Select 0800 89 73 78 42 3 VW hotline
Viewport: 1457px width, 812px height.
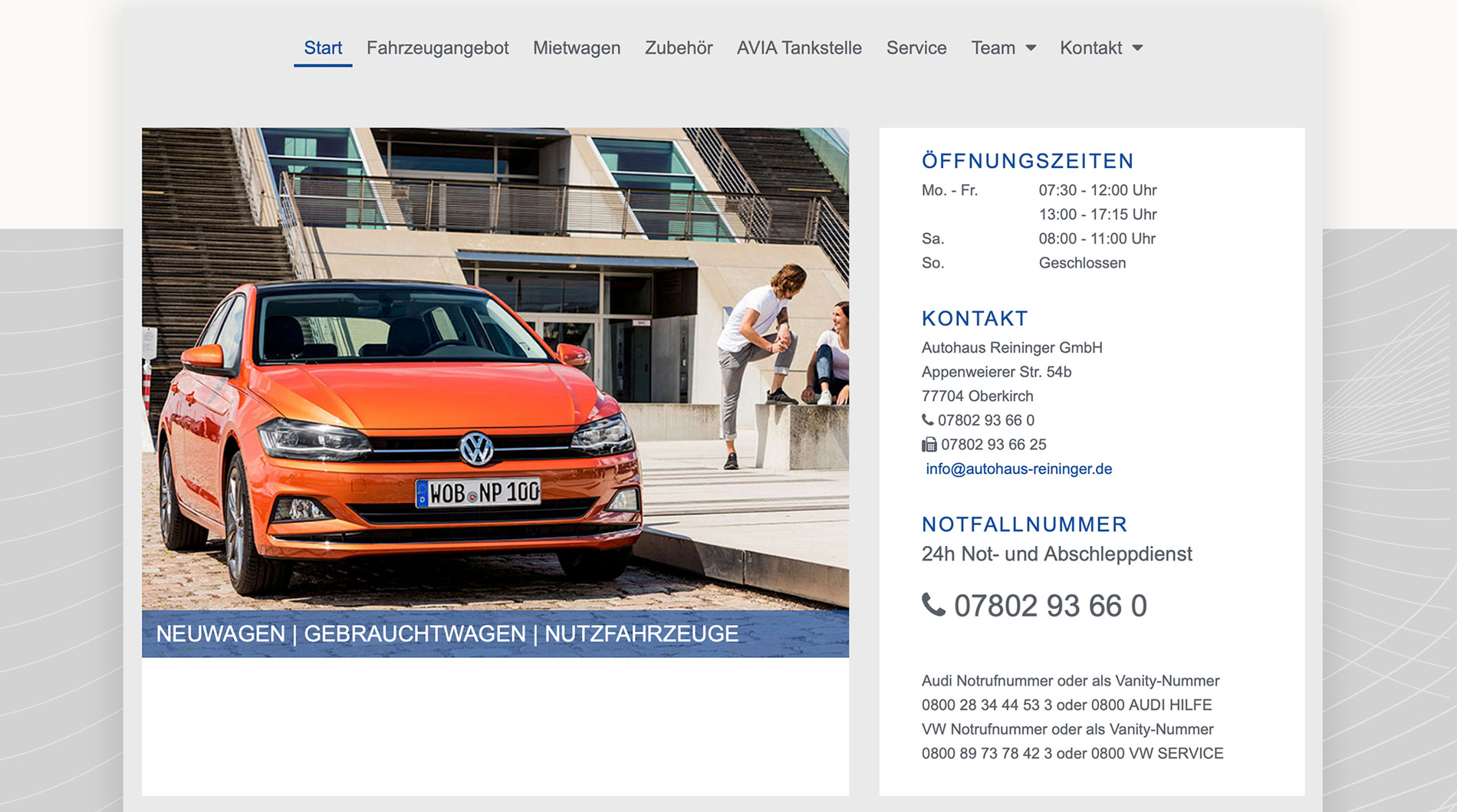point(987,753)
